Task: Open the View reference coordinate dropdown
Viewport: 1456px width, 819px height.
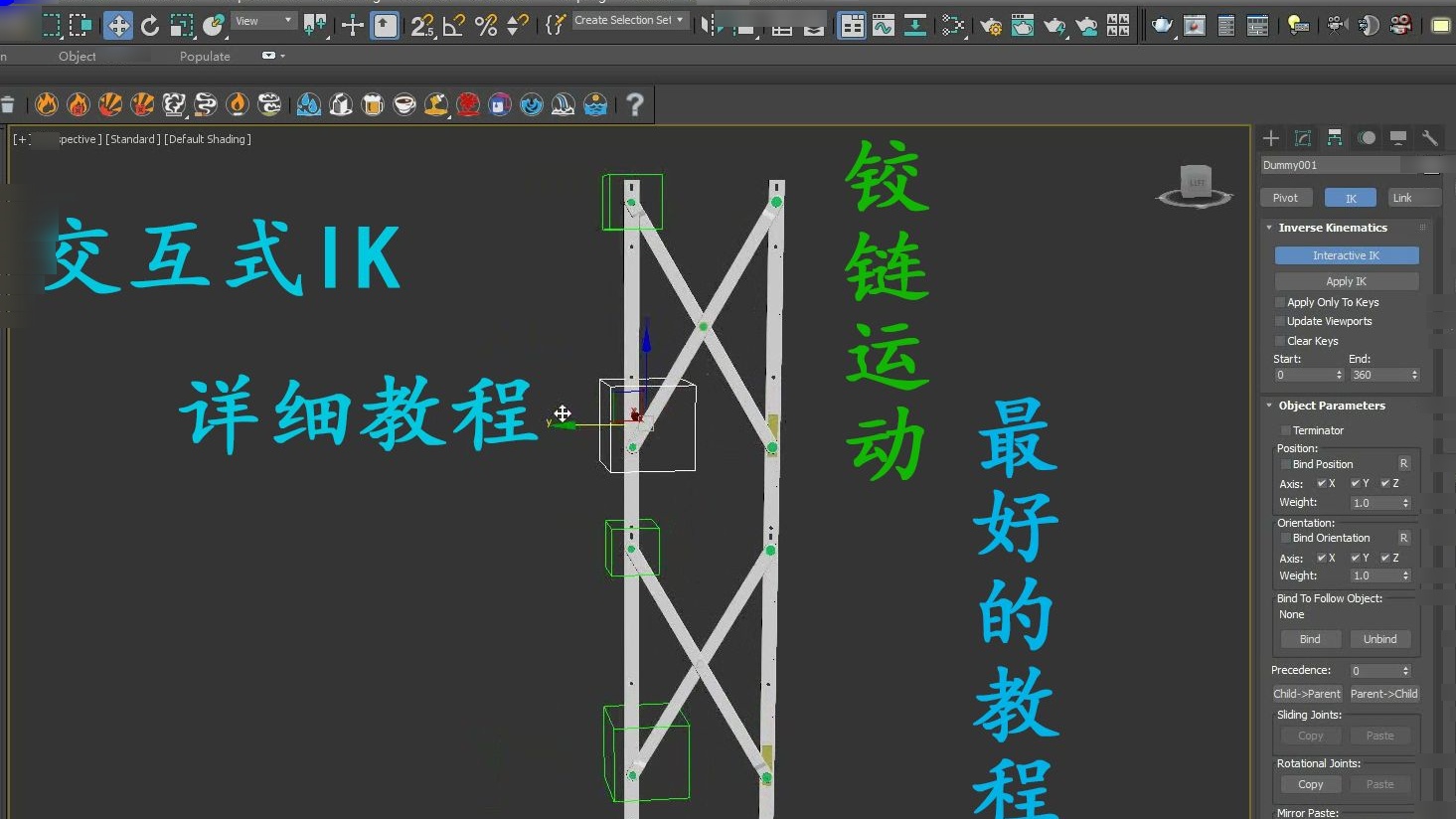Action: tap(263, 21)
